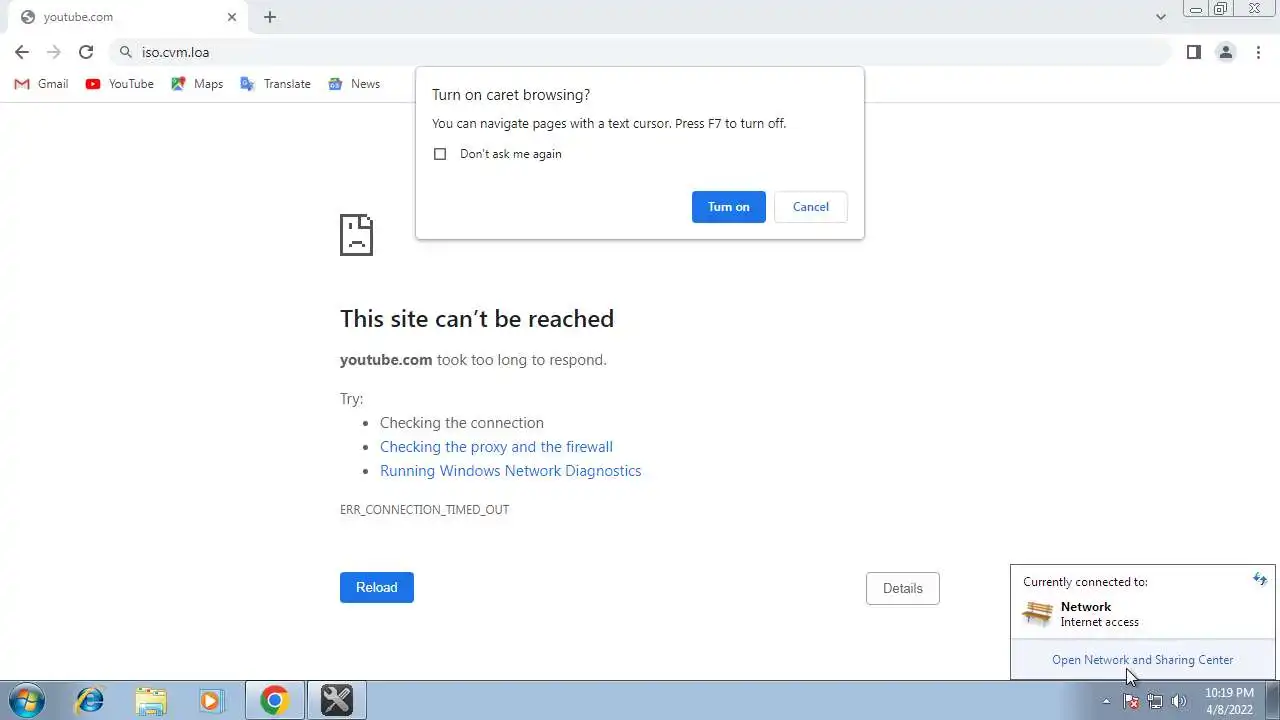1280x720 pixels.
Task: Expand the tab search chevron
Action: click(x=1161, y=17)
